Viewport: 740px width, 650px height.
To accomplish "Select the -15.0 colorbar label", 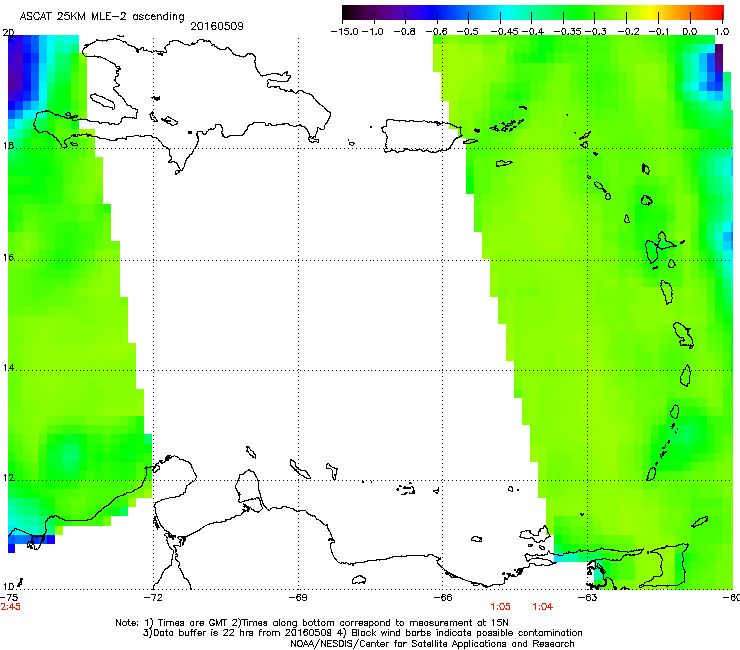I will 345,32.
